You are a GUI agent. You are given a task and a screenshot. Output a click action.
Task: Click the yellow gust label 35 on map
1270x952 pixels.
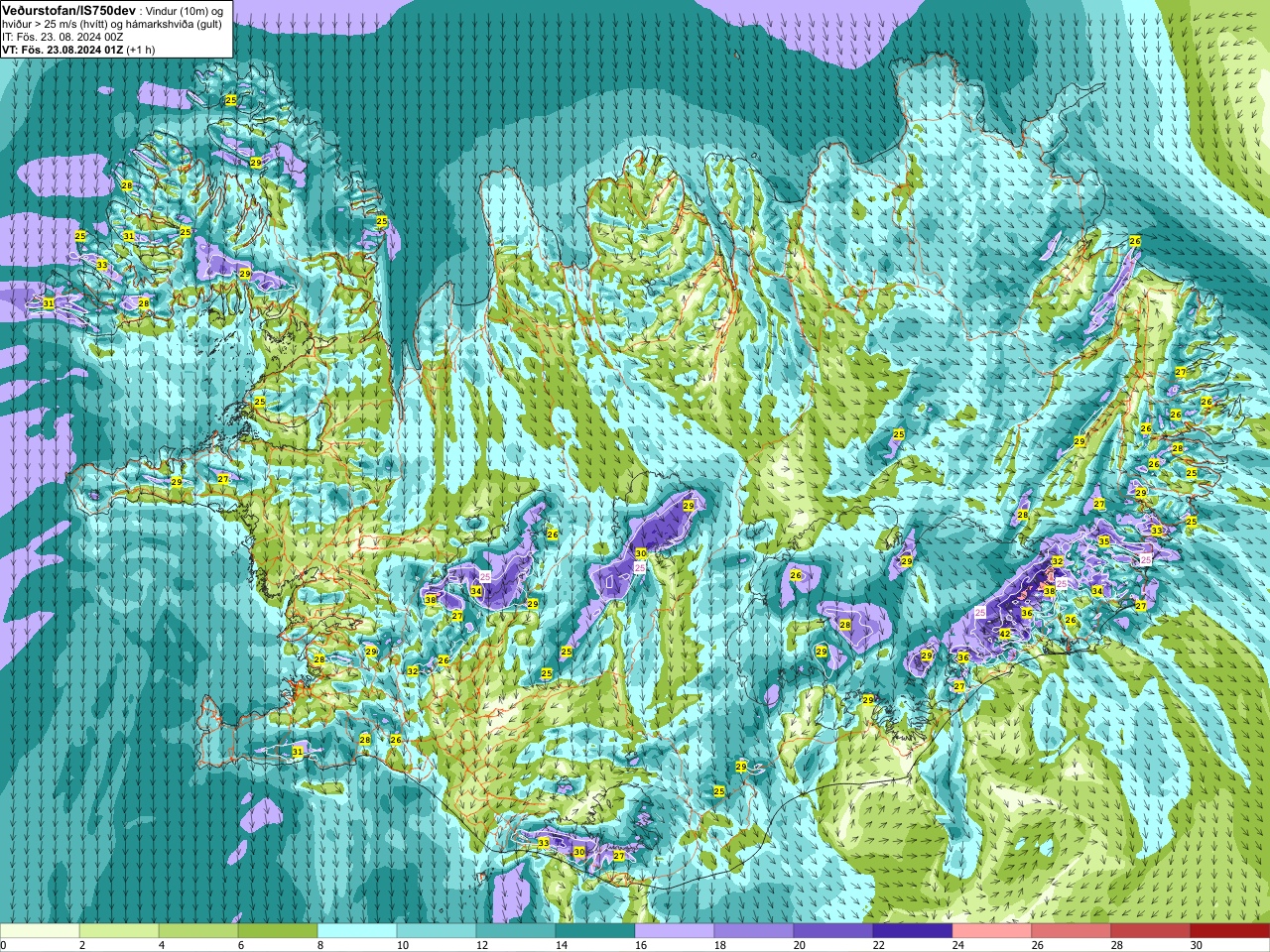(1103, 541)
